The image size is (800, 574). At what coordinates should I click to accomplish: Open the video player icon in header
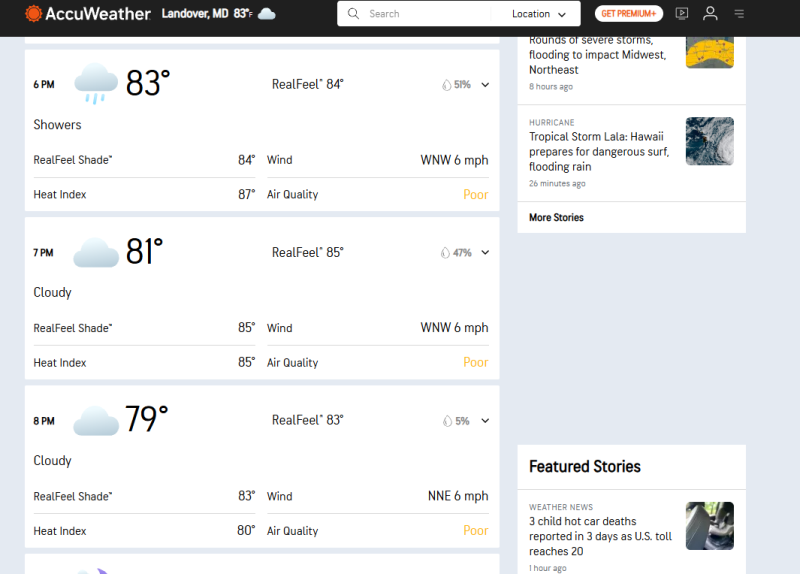[682, 14]
